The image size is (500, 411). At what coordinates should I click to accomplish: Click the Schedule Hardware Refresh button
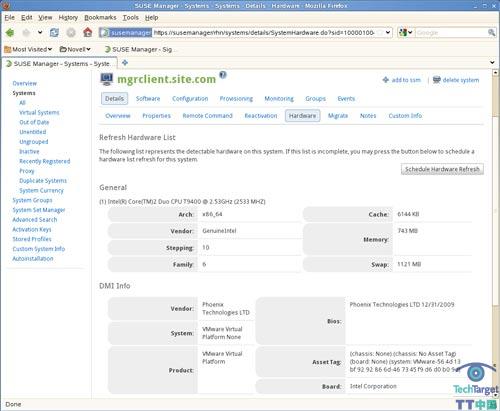[x=442, y=169]
